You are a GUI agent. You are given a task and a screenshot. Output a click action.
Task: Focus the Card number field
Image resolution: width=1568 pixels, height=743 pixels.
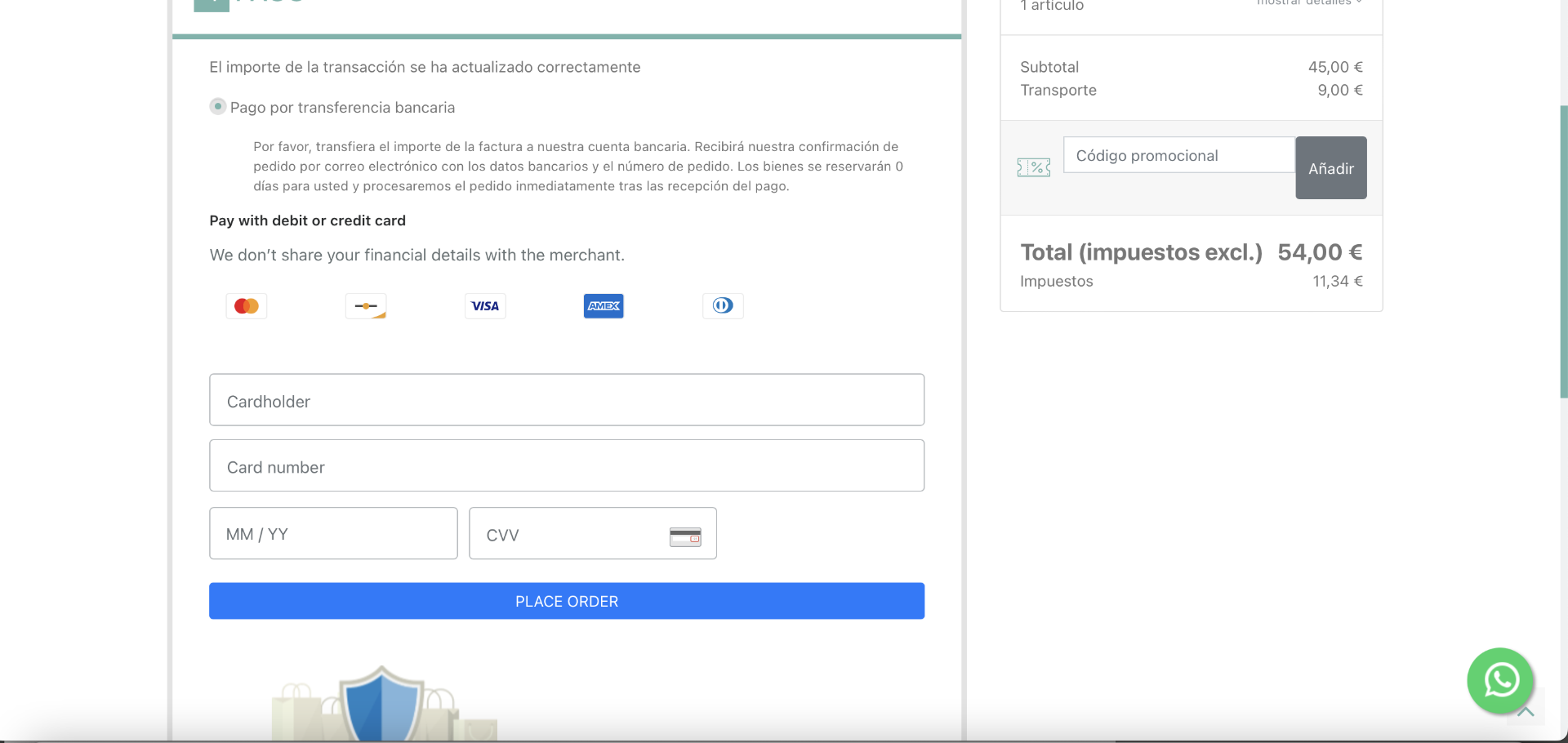coord(567,465)
